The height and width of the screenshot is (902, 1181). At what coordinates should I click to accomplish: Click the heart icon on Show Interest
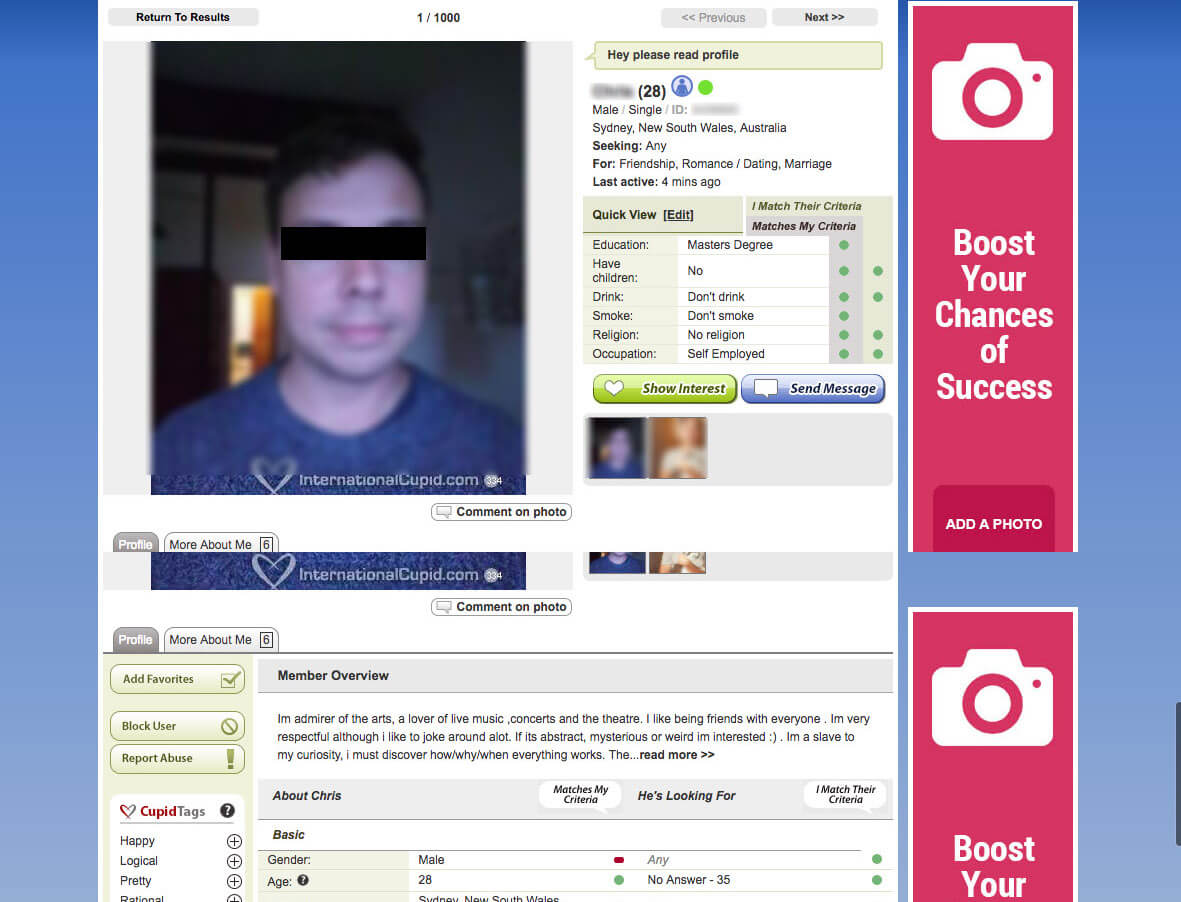pos(614,389)
